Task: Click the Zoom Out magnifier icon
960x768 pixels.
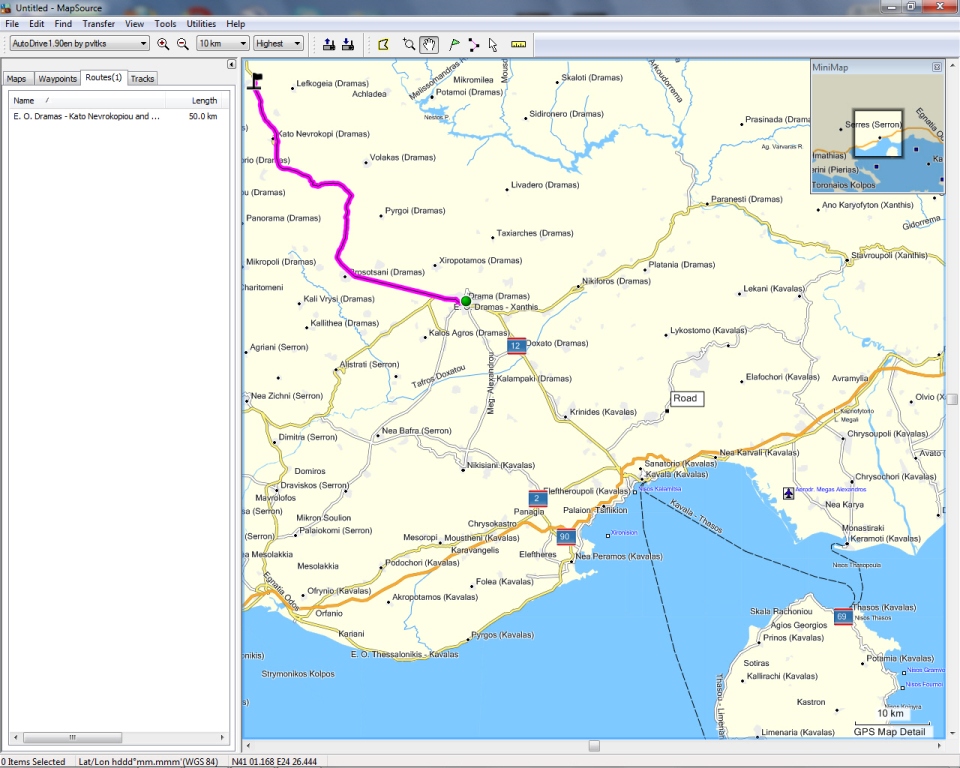Action: point(183,44)
